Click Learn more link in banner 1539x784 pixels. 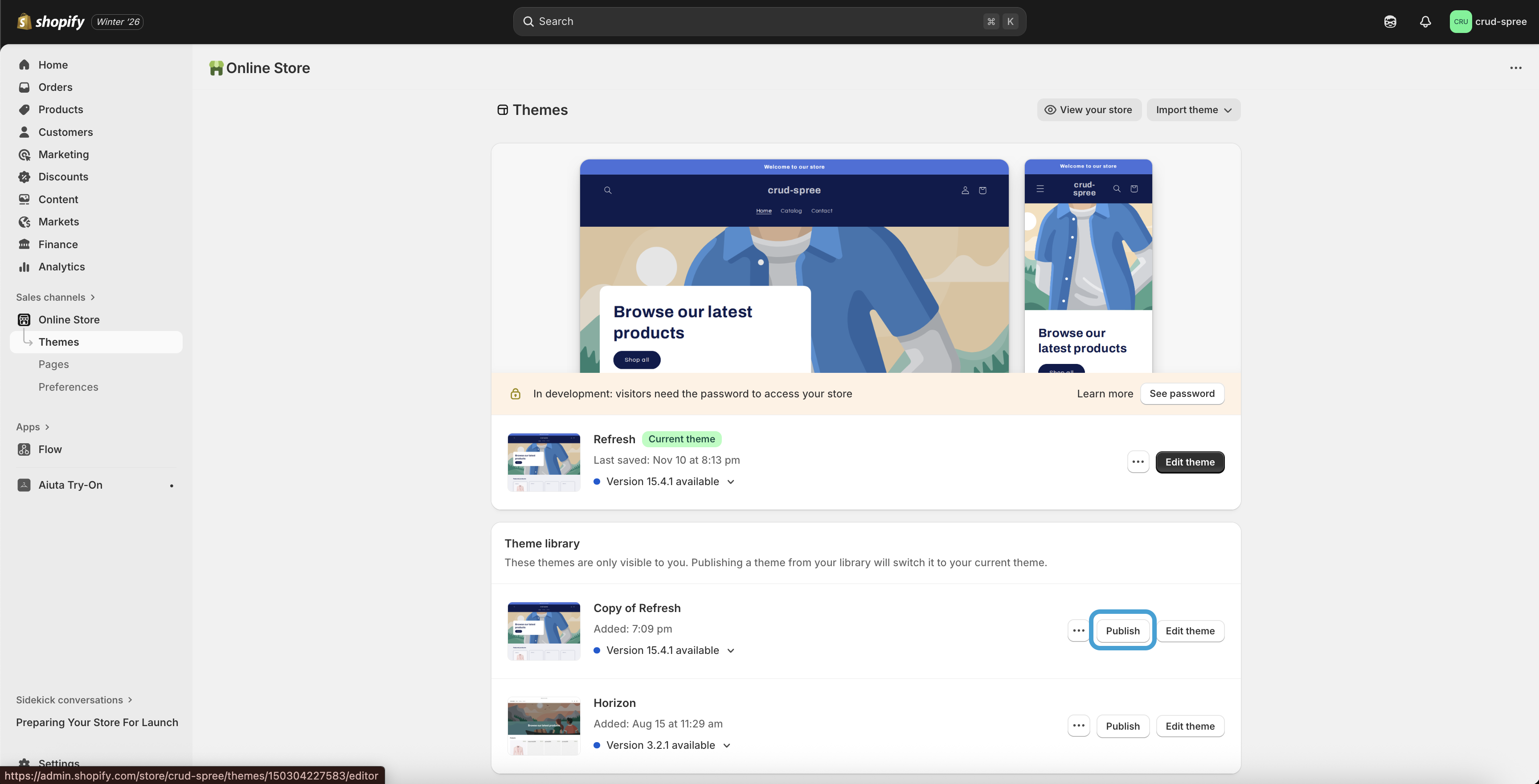[1105, 393]
